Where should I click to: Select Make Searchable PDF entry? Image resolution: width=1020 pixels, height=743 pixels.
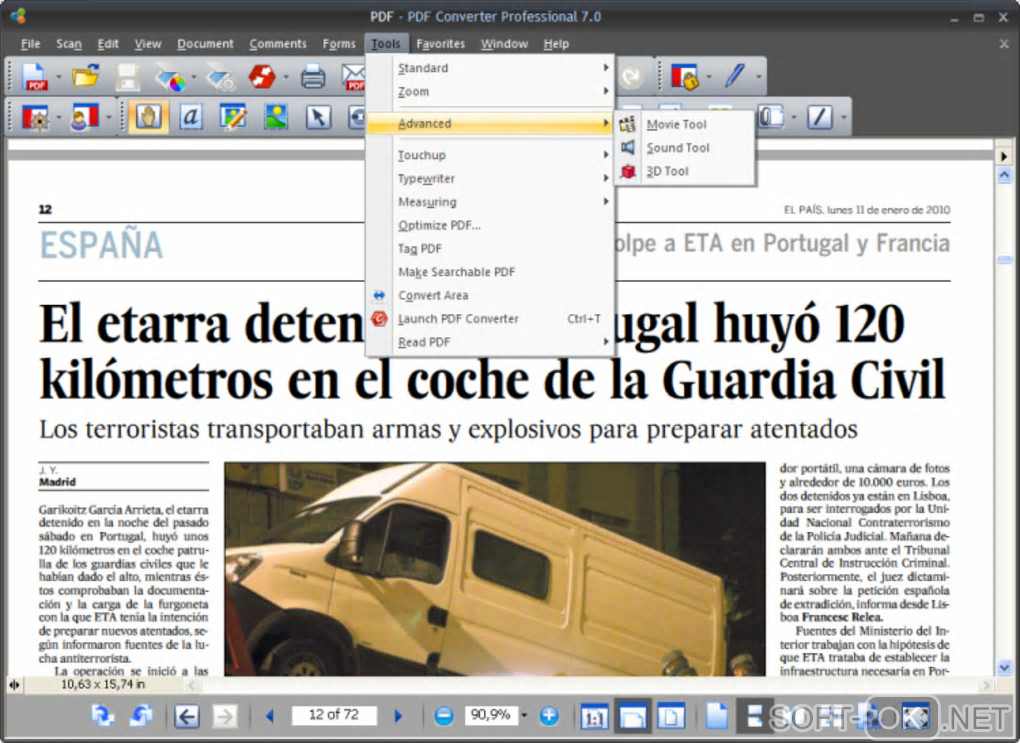click(490, 272)
